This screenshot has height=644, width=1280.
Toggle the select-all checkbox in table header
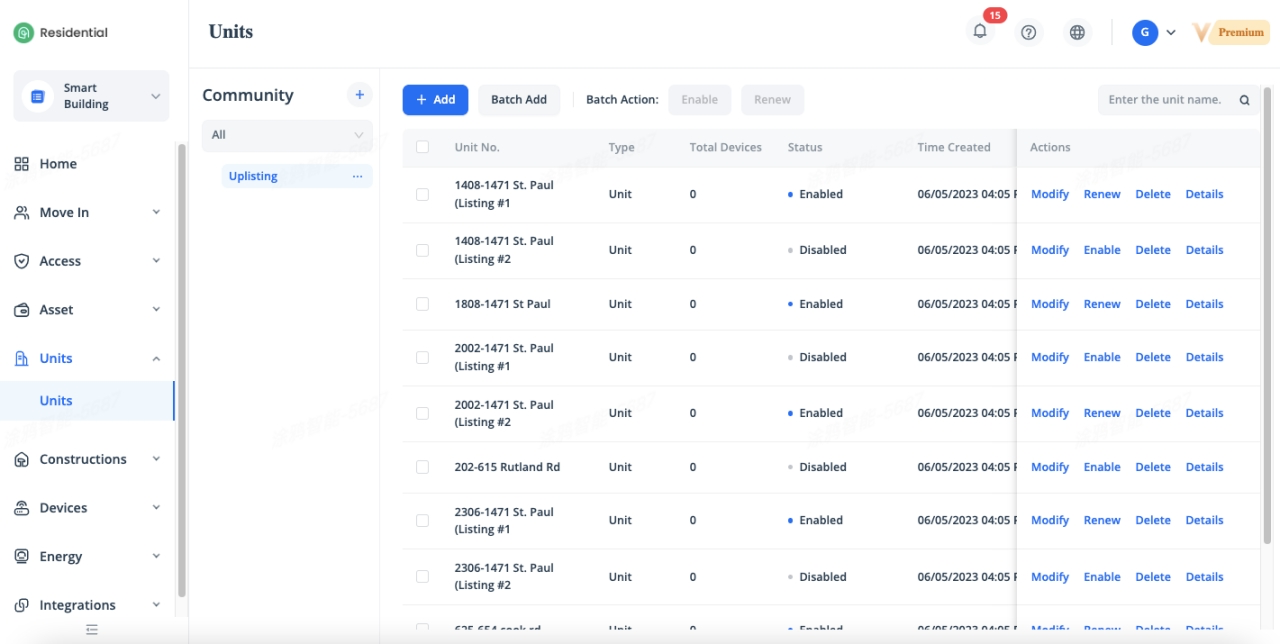(x=422, y=147)
